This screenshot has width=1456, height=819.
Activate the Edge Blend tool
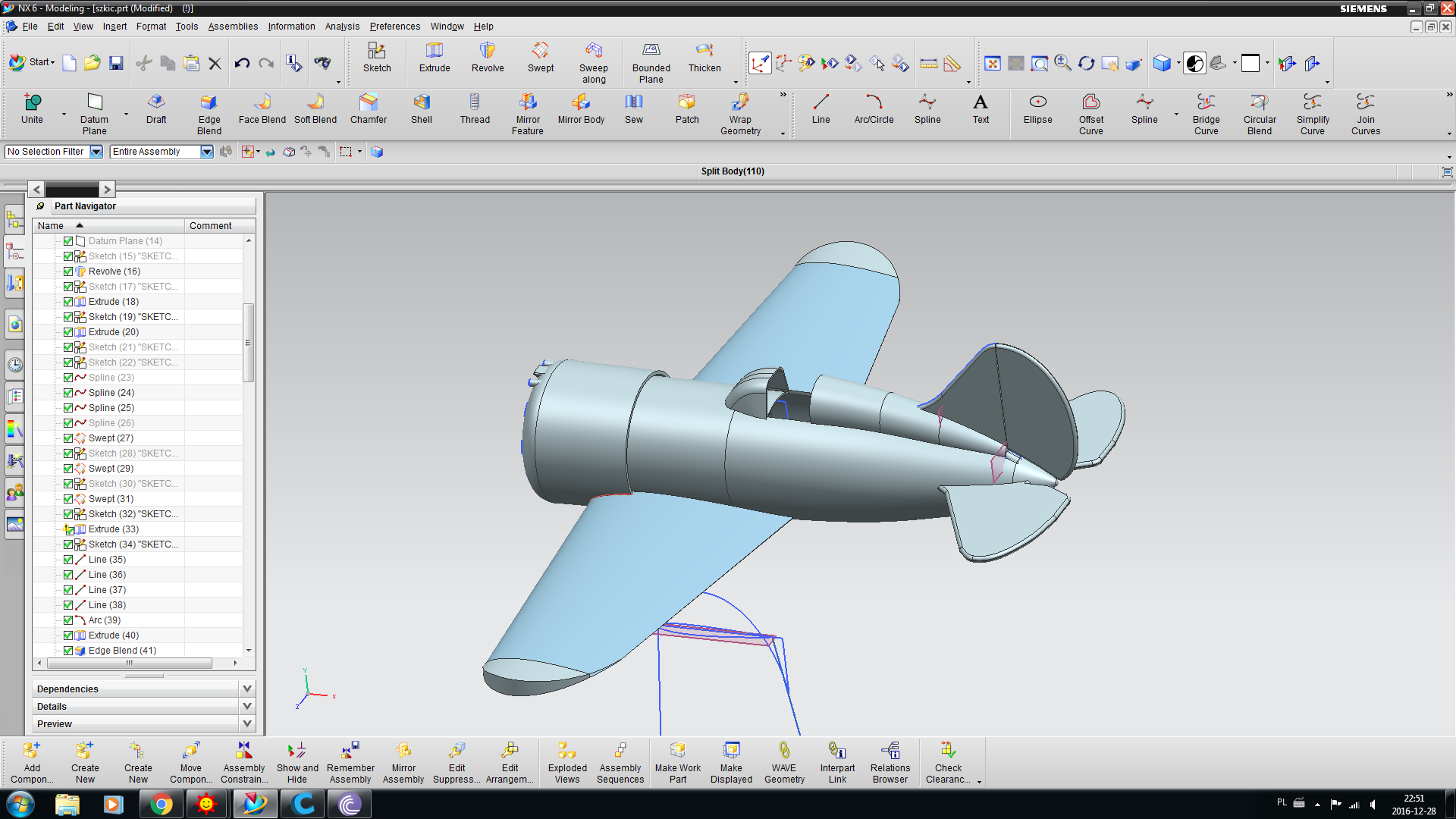(x=209, y=103)
